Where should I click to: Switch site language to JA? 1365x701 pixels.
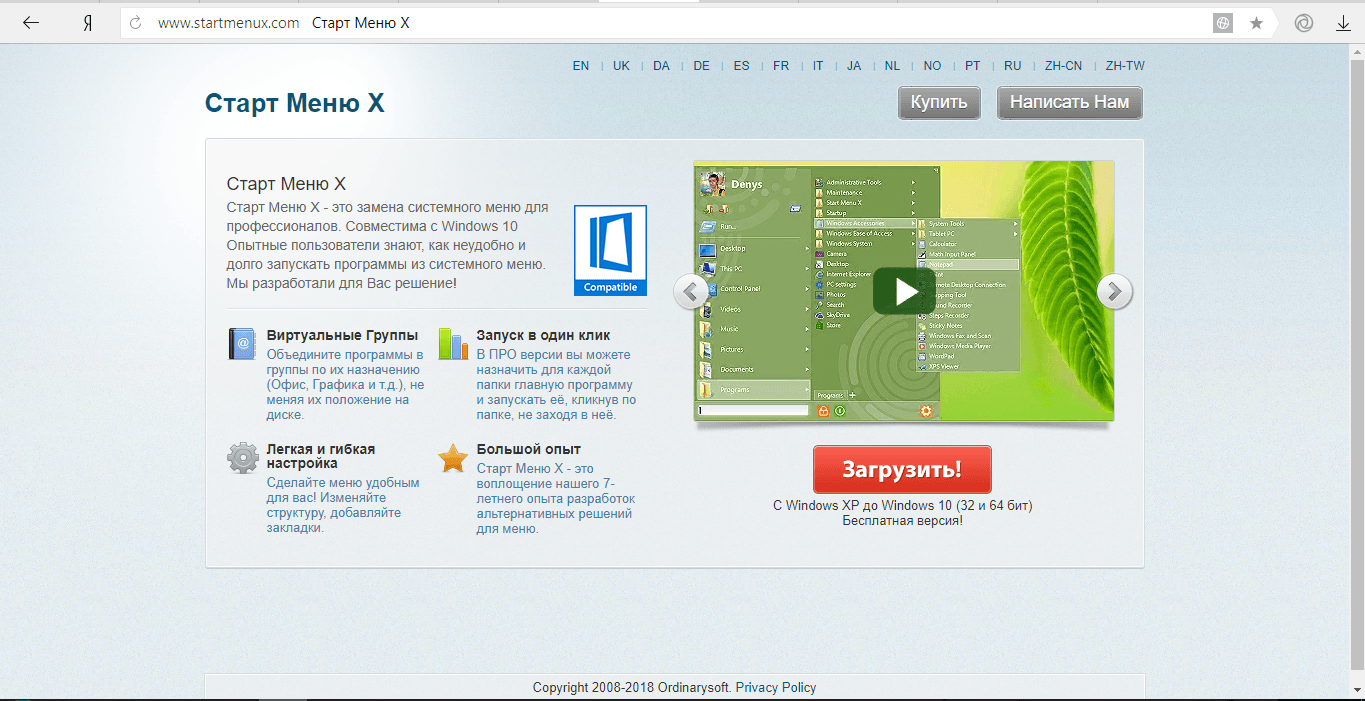pyautogui.click(x=854, y=66)
